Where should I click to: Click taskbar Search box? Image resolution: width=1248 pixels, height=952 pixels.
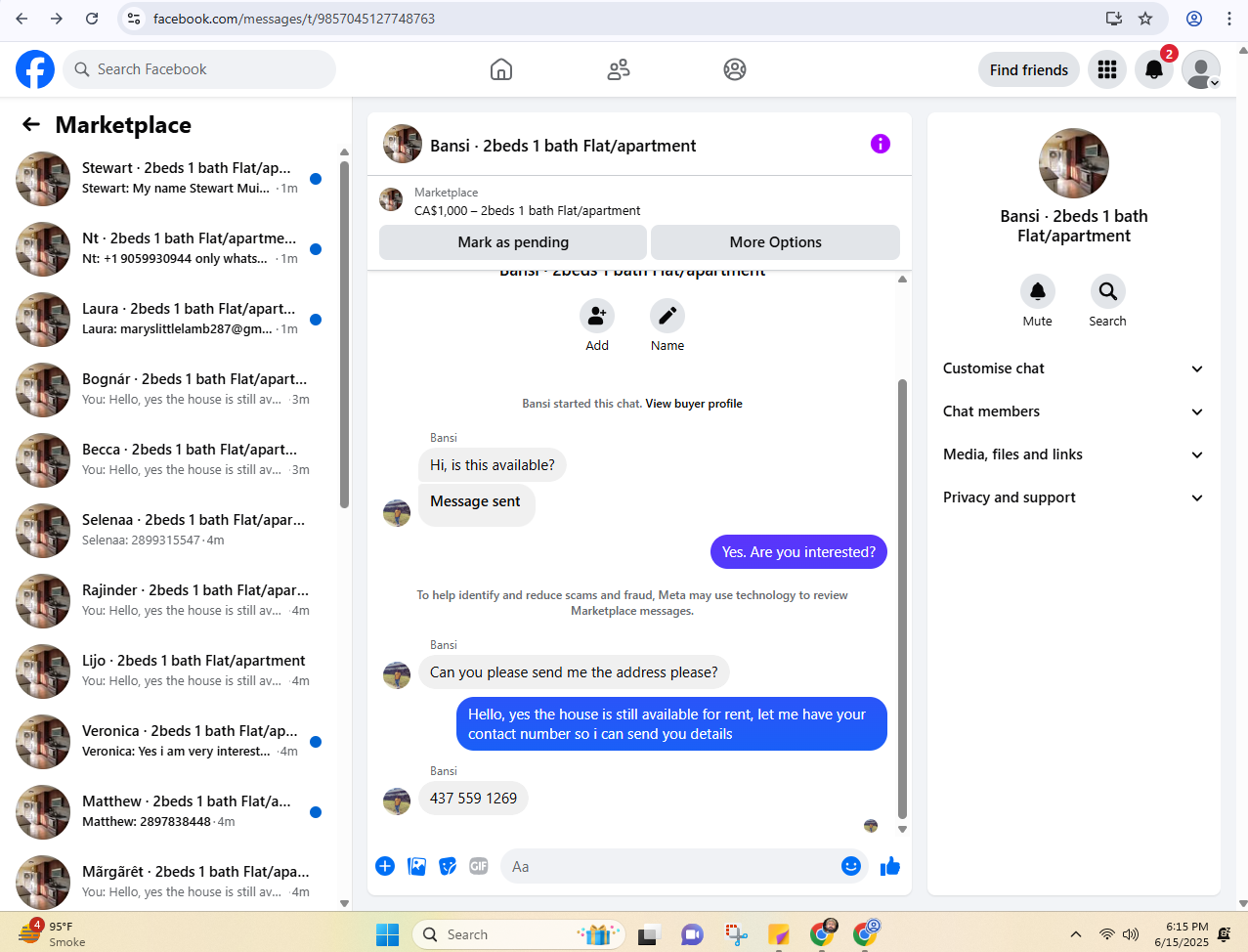tap(520, 934)
